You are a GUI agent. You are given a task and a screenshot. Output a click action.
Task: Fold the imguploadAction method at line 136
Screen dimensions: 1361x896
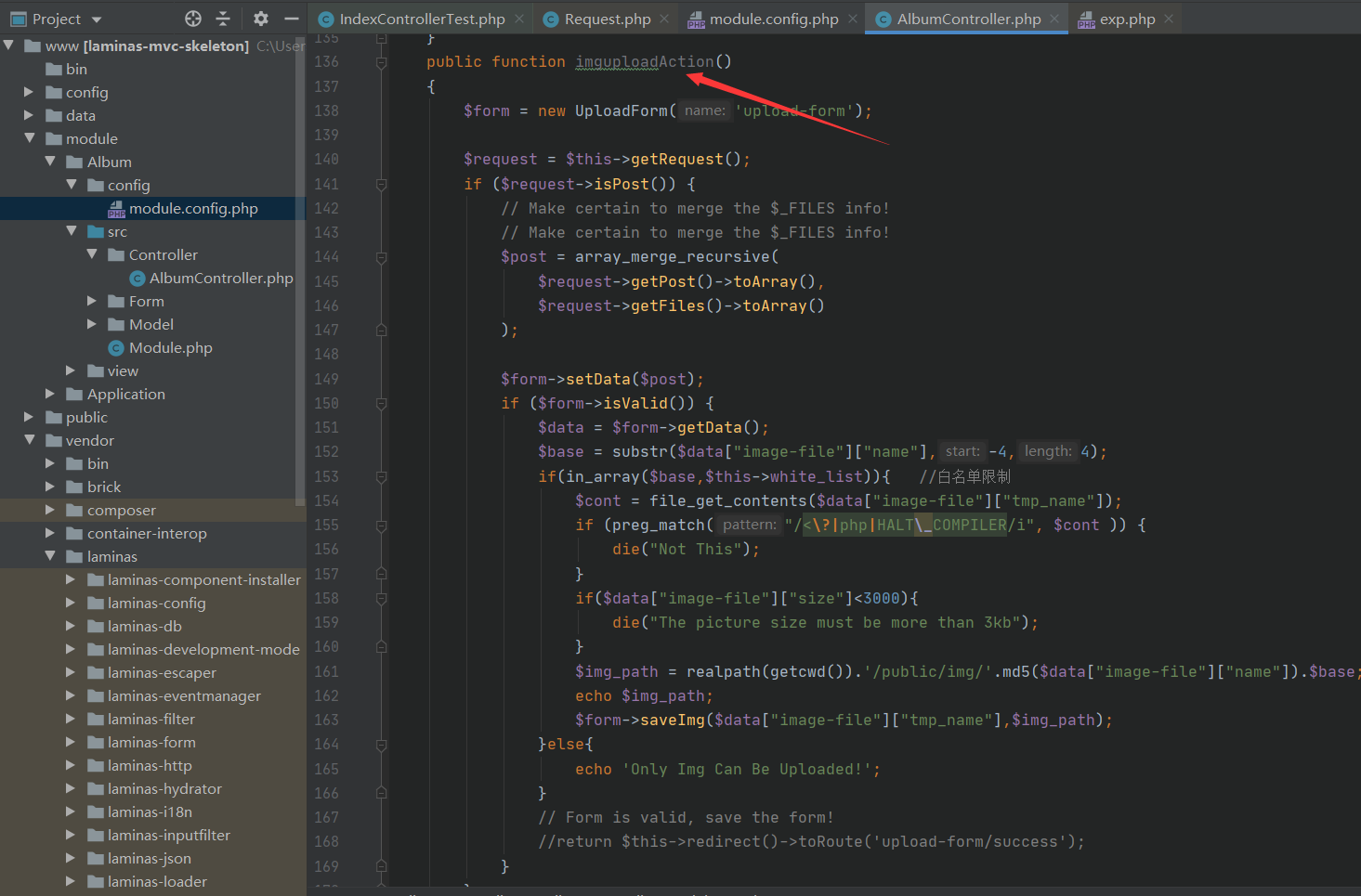coord(381,62)
